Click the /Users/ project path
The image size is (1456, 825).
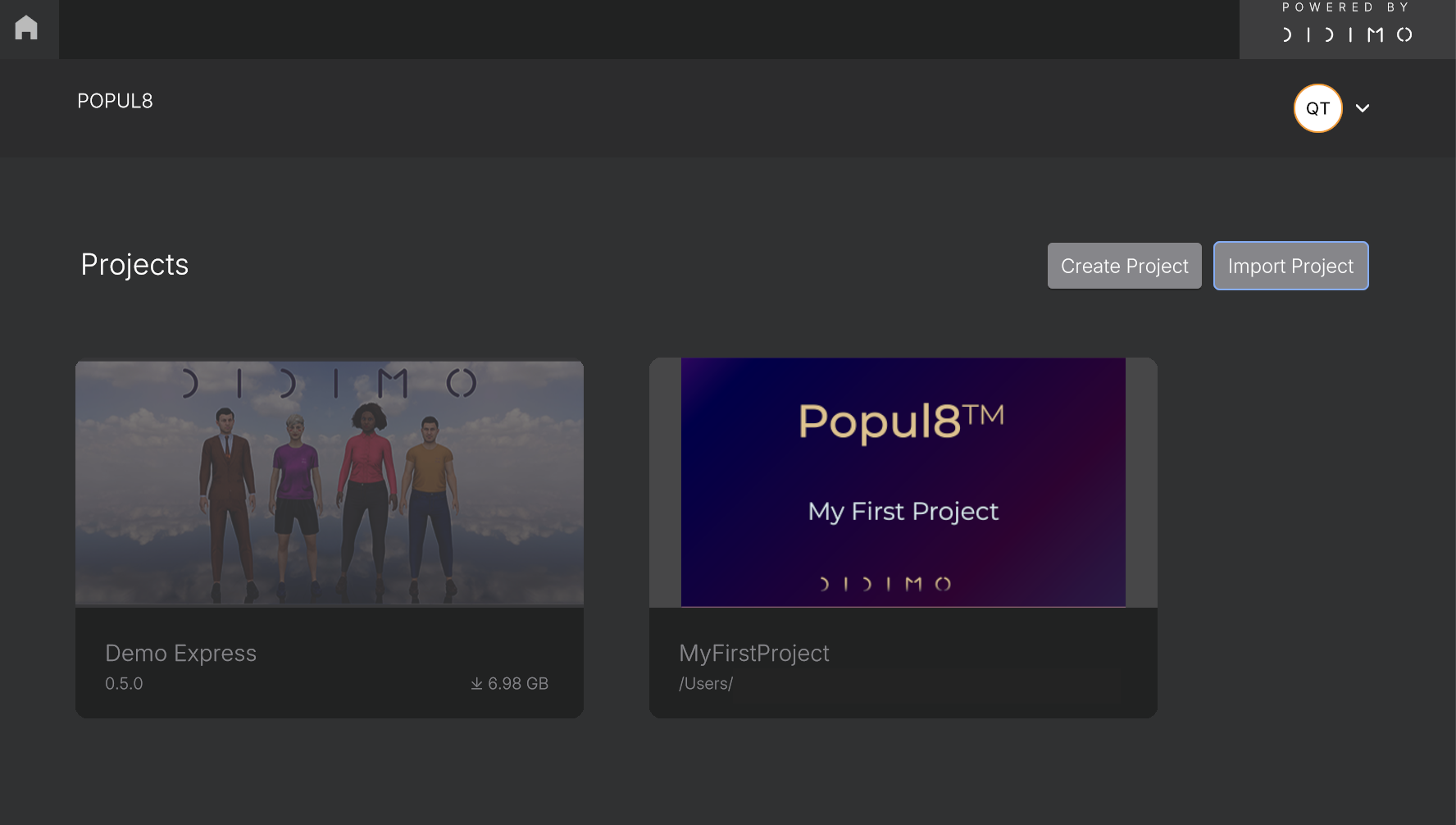[706, 683]
